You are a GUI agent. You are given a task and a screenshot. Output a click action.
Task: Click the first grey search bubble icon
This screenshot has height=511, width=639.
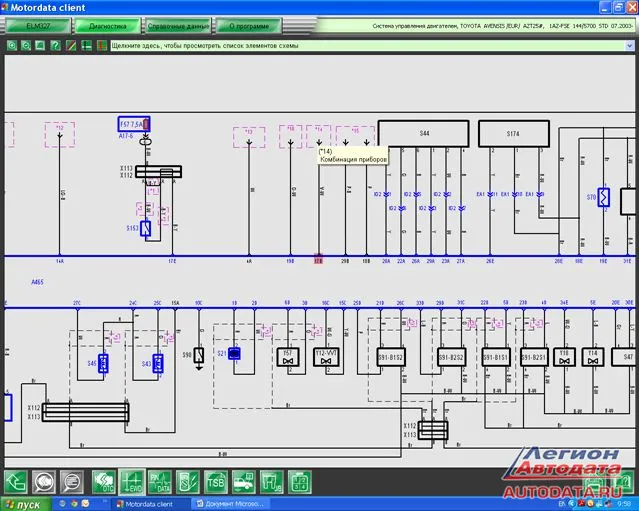[x=44, y=482]
